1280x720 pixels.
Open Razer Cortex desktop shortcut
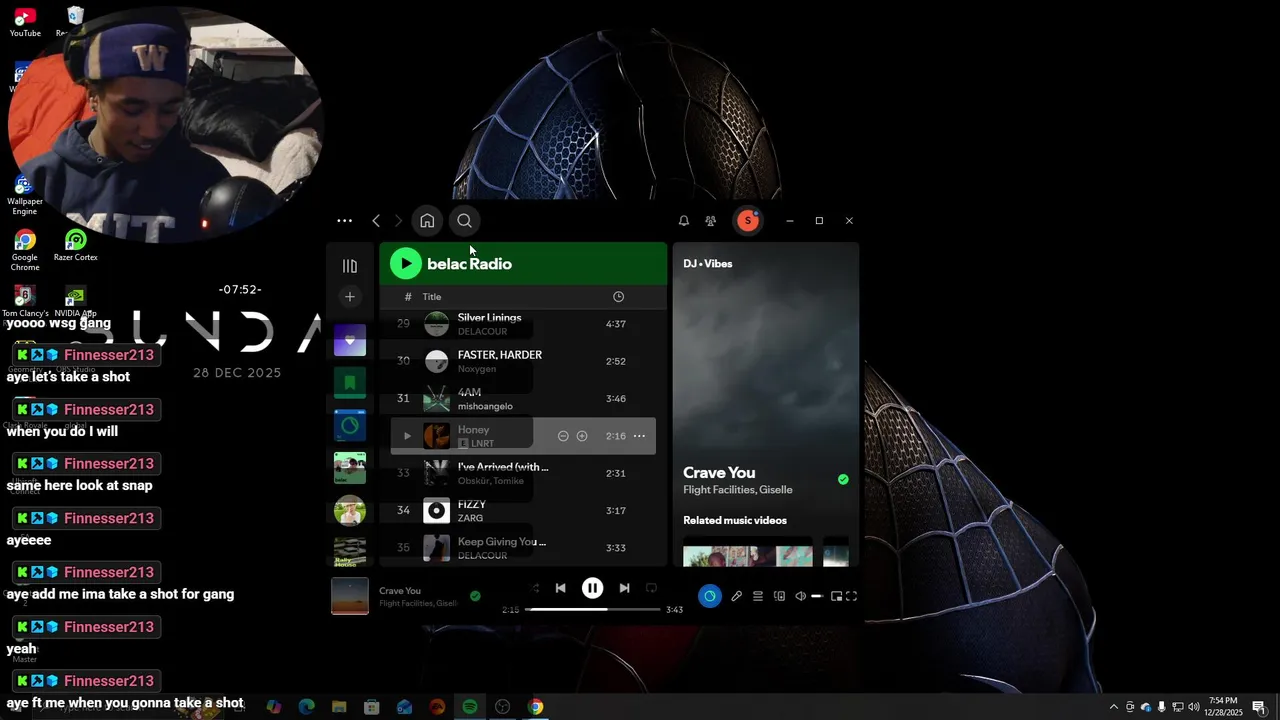(x=76, y=245)
